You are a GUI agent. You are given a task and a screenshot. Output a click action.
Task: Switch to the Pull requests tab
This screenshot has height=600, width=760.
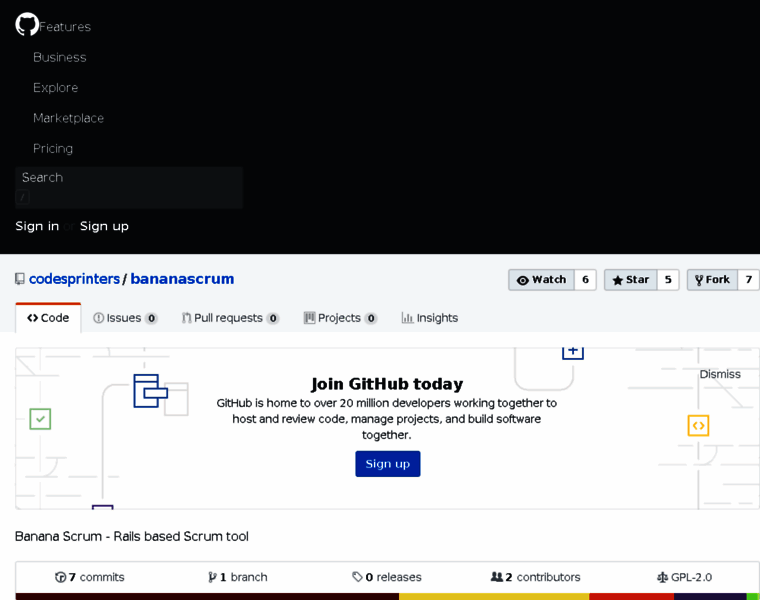(x=230, y=318)
